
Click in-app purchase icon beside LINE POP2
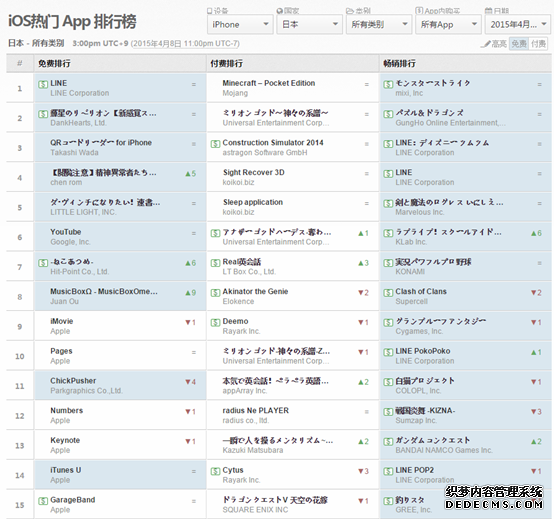[388, 471]
